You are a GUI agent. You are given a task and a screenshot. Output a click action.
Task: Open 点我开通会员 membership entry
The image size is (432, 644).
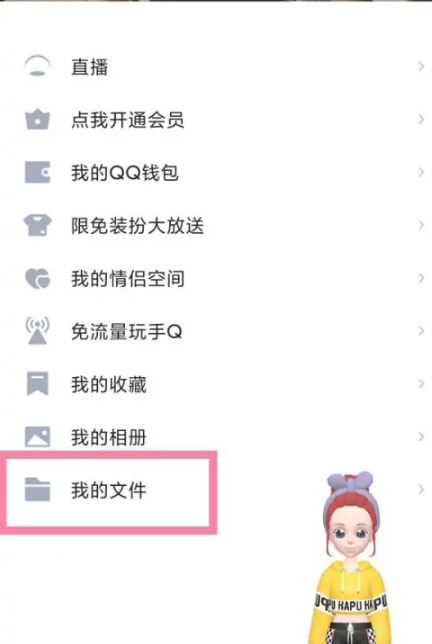pos(216,120)
